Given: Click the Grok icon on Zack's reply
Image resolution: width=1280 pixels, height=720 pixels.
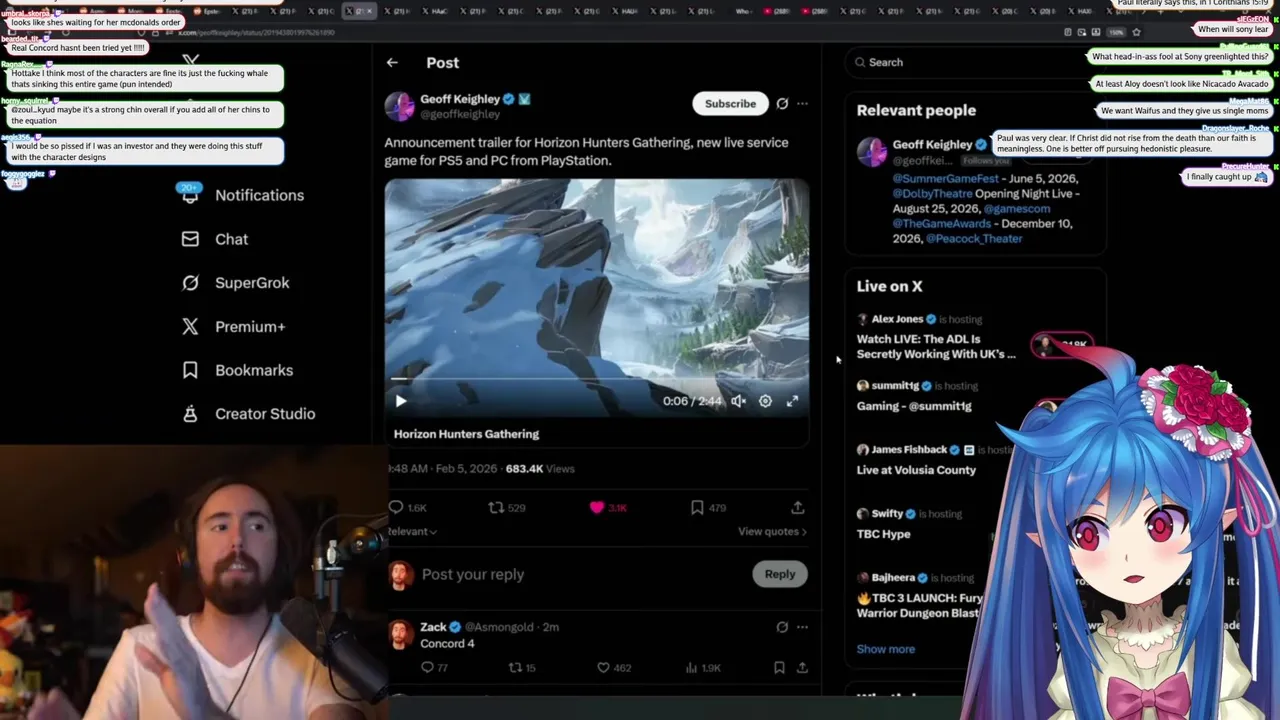Looking at the screenshot, I should [782, 627].
